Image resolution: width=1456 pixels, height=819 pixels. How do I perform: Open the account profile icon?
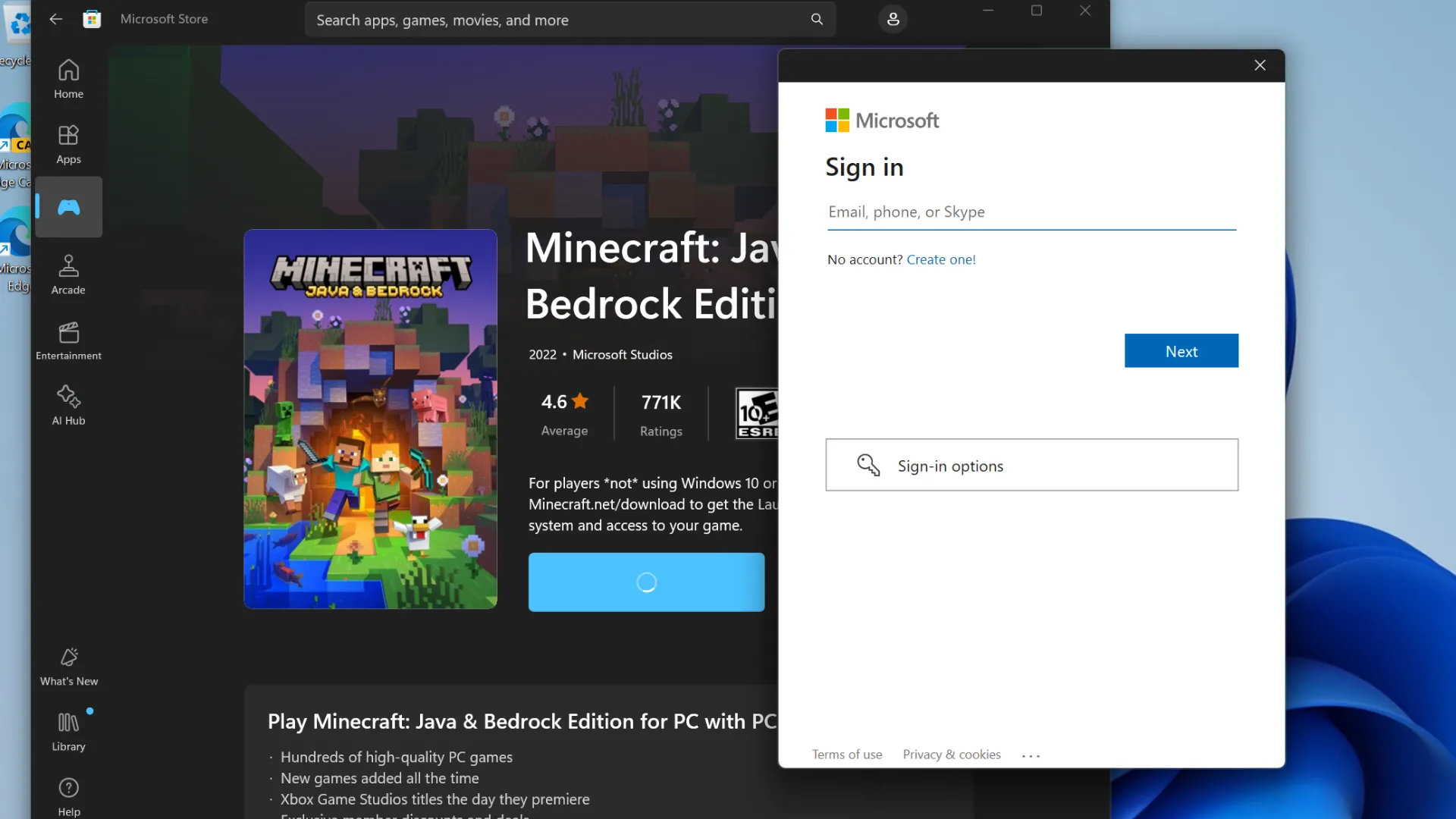tap(893, 19)
